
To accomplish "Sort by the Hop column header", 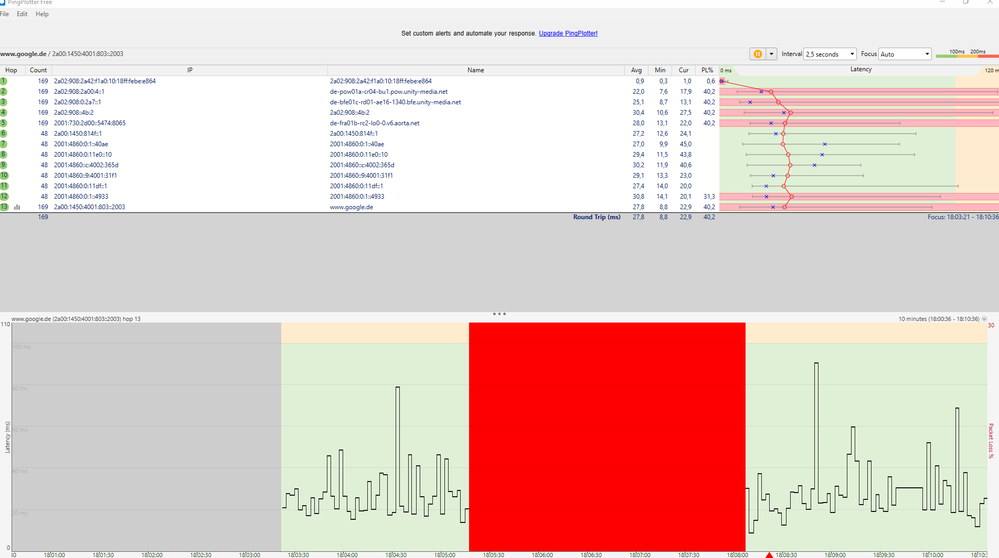I will tap(11, 70).
